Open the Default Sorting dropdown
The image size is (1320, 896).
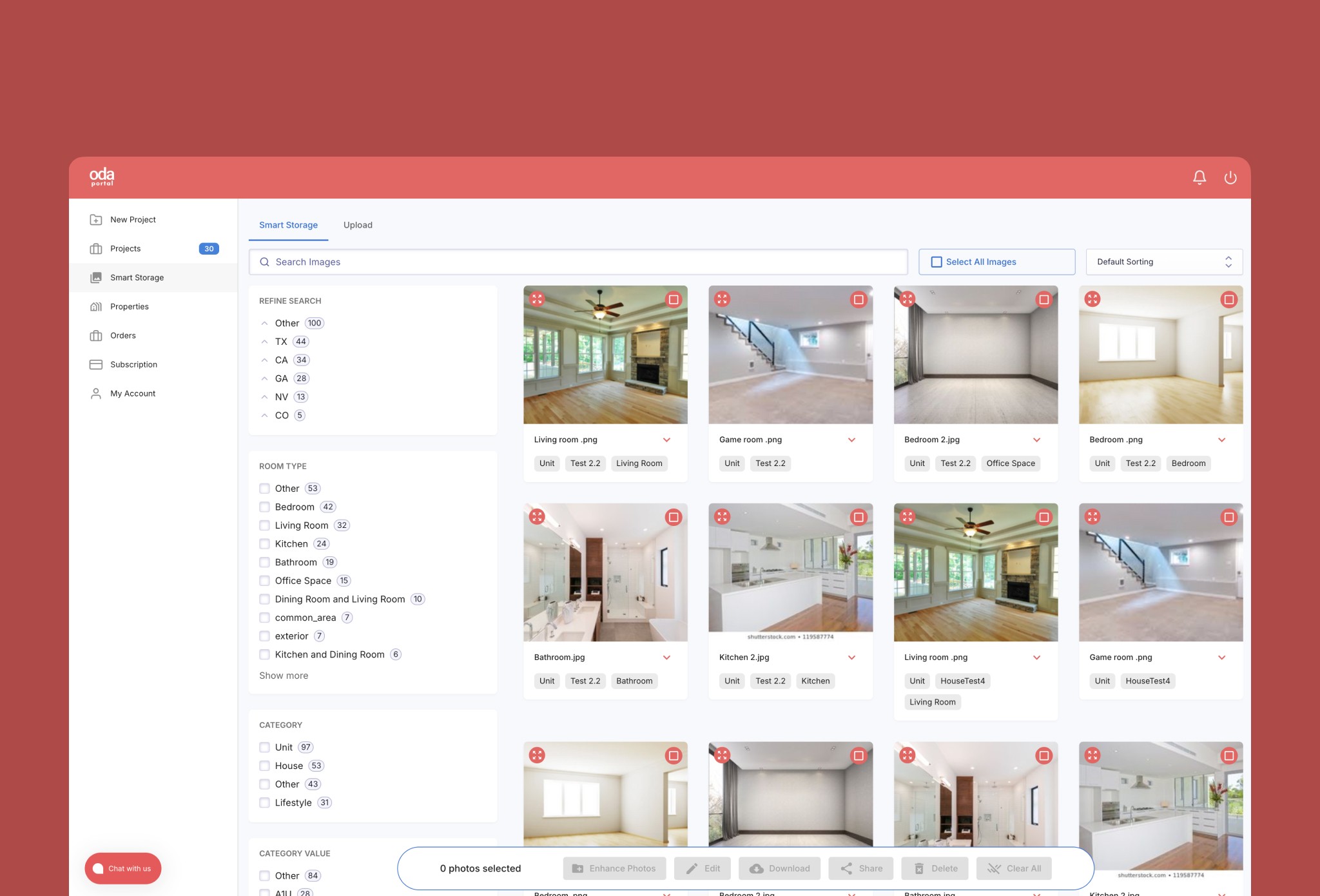[1163, 262]
